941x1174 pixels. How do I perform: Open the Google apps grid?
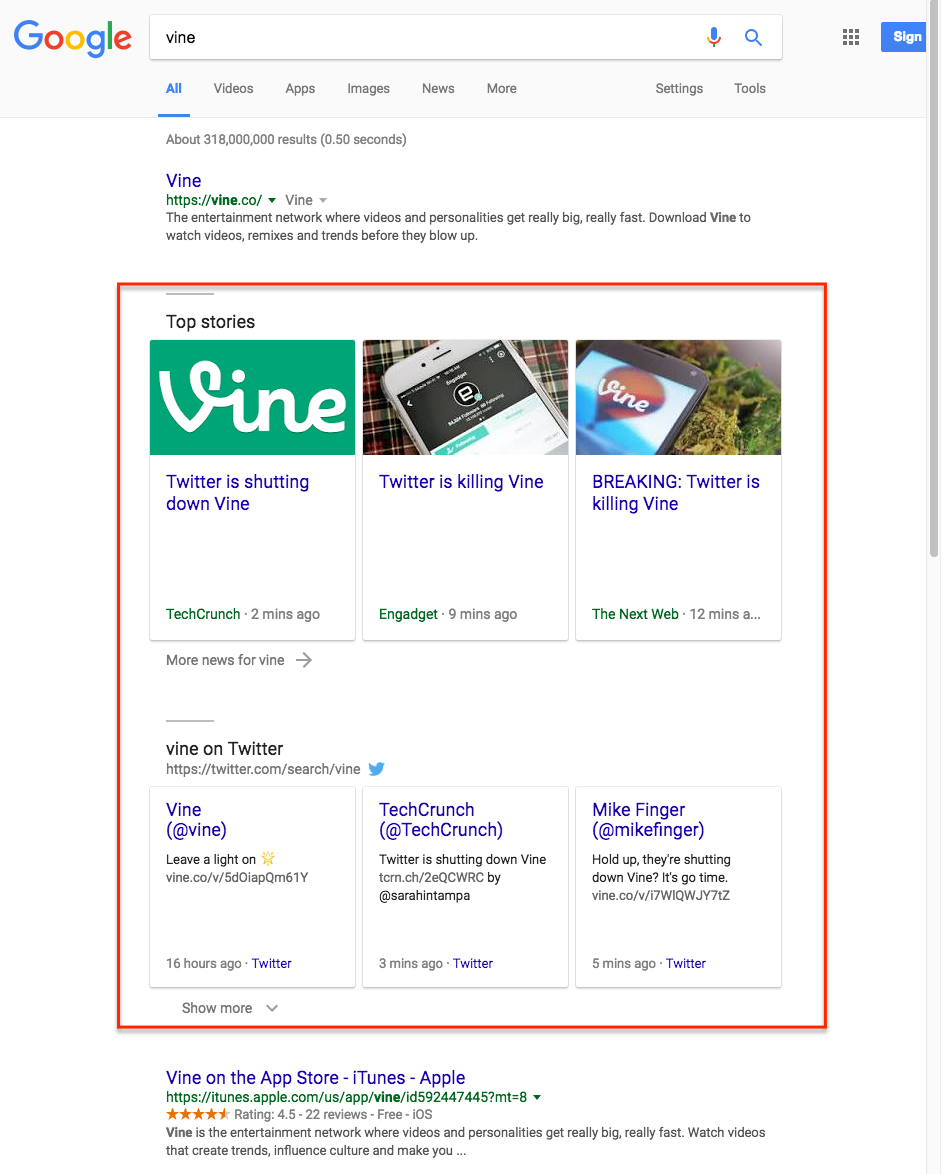(850, 37)
